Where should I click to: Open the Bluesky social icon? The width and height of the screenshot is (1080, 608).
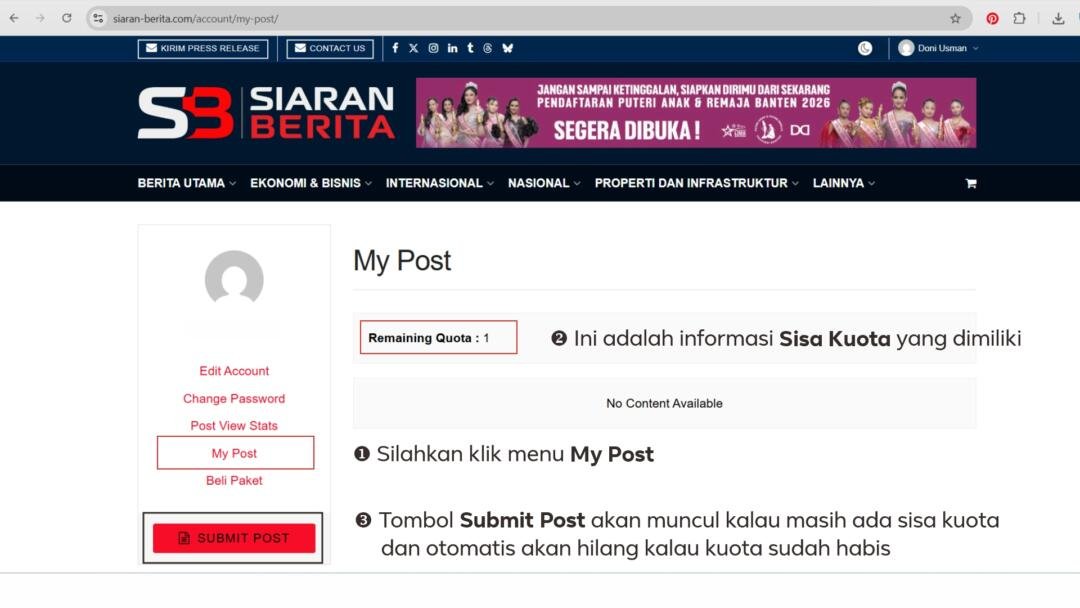click(508, 47)
